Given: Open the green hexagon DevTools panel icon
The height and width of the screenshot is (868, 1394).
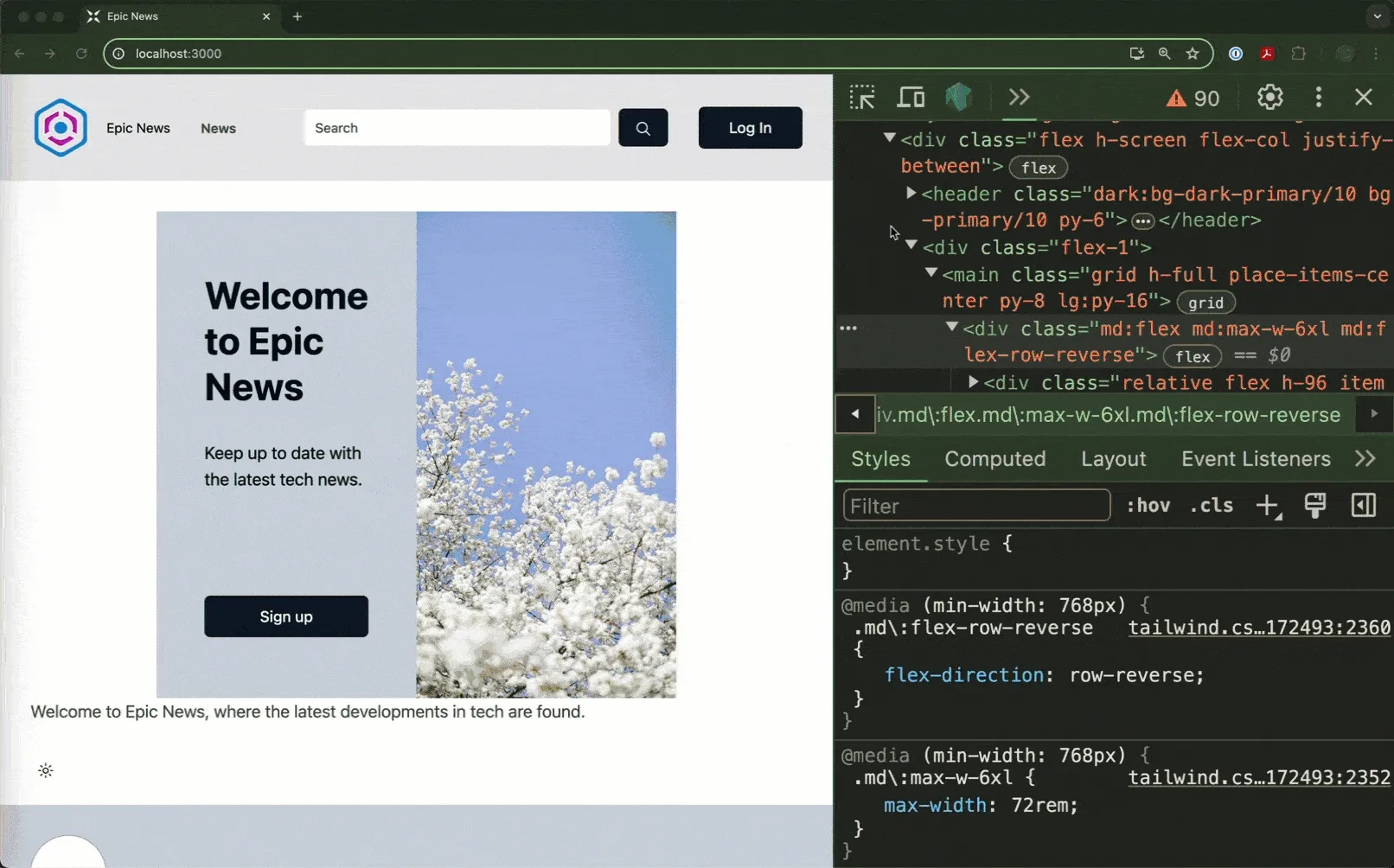Looking at the screenshot, I should tap(958, 97).
